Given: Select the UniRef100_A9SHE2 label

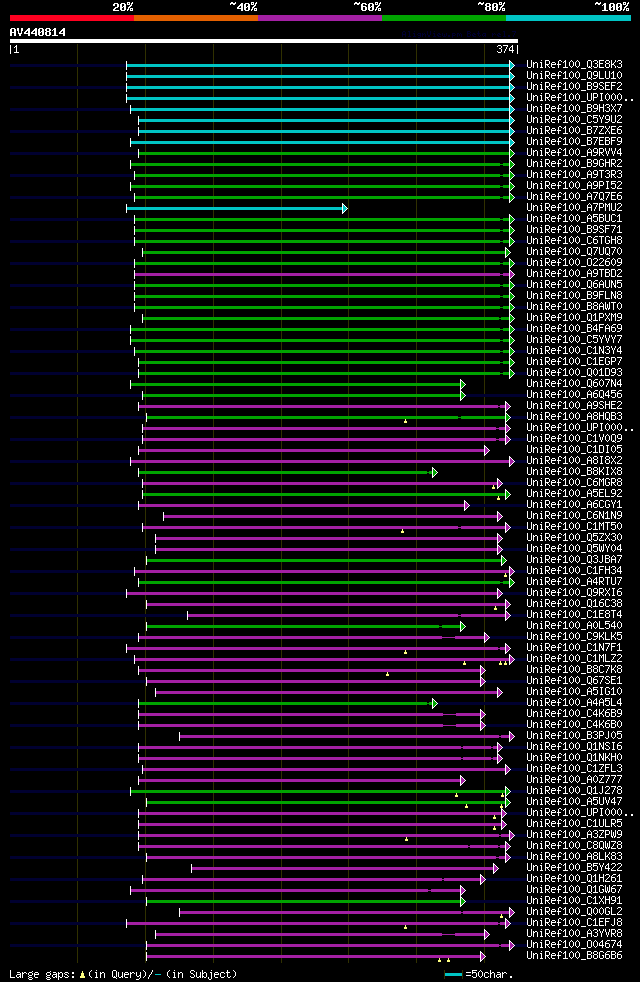Looking at the screenshot, I should [574, 406].
